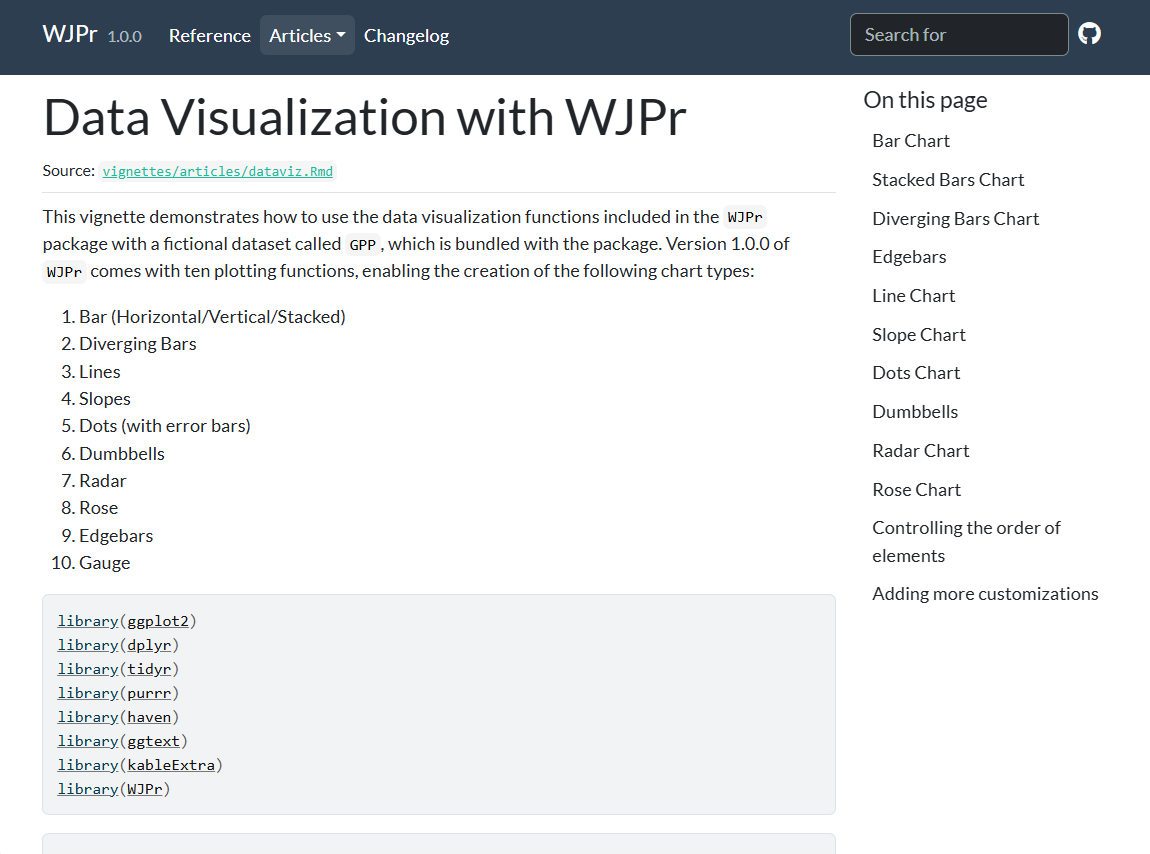
Task: Open the haven package link in code
Action: pos(149,717)
